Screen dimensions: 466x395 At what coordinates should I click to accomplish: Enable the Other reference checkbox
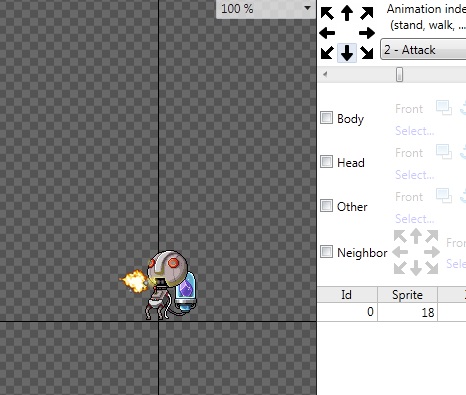(x=326, y=206)
